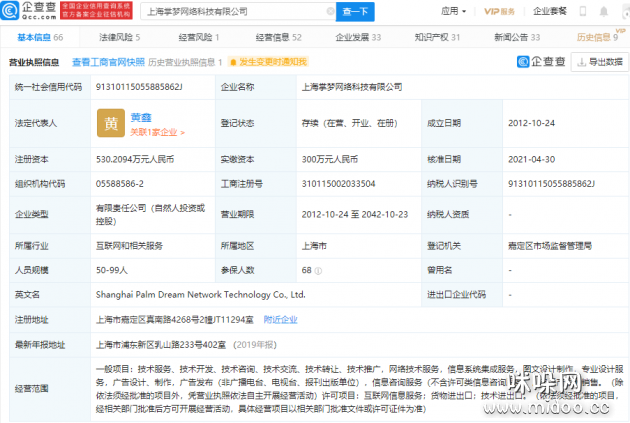Select the registration status 存续 text
This screenshot has width=630, height=423.
(x=350, y=123)
